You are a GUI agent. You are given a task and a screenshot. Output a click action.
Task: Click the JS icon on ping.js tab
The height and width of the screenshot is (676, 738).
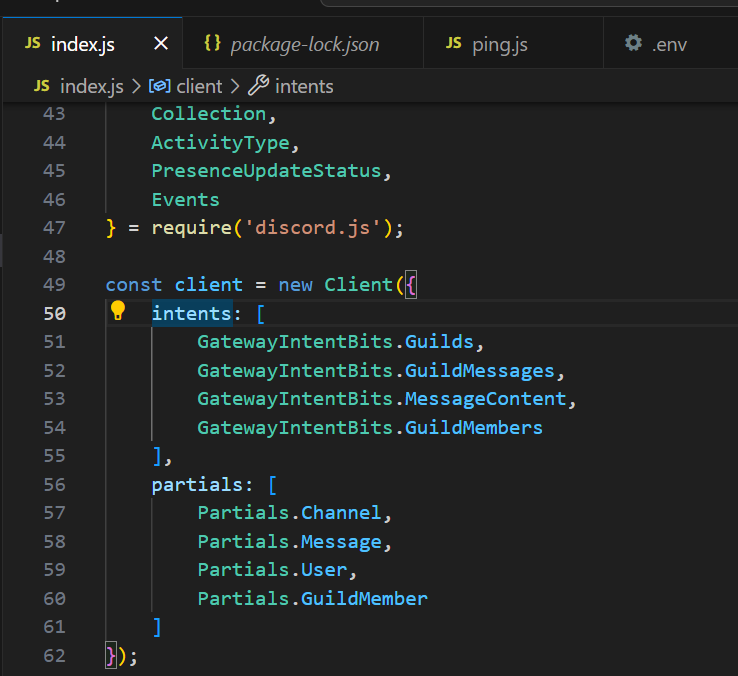pos(454,43)
